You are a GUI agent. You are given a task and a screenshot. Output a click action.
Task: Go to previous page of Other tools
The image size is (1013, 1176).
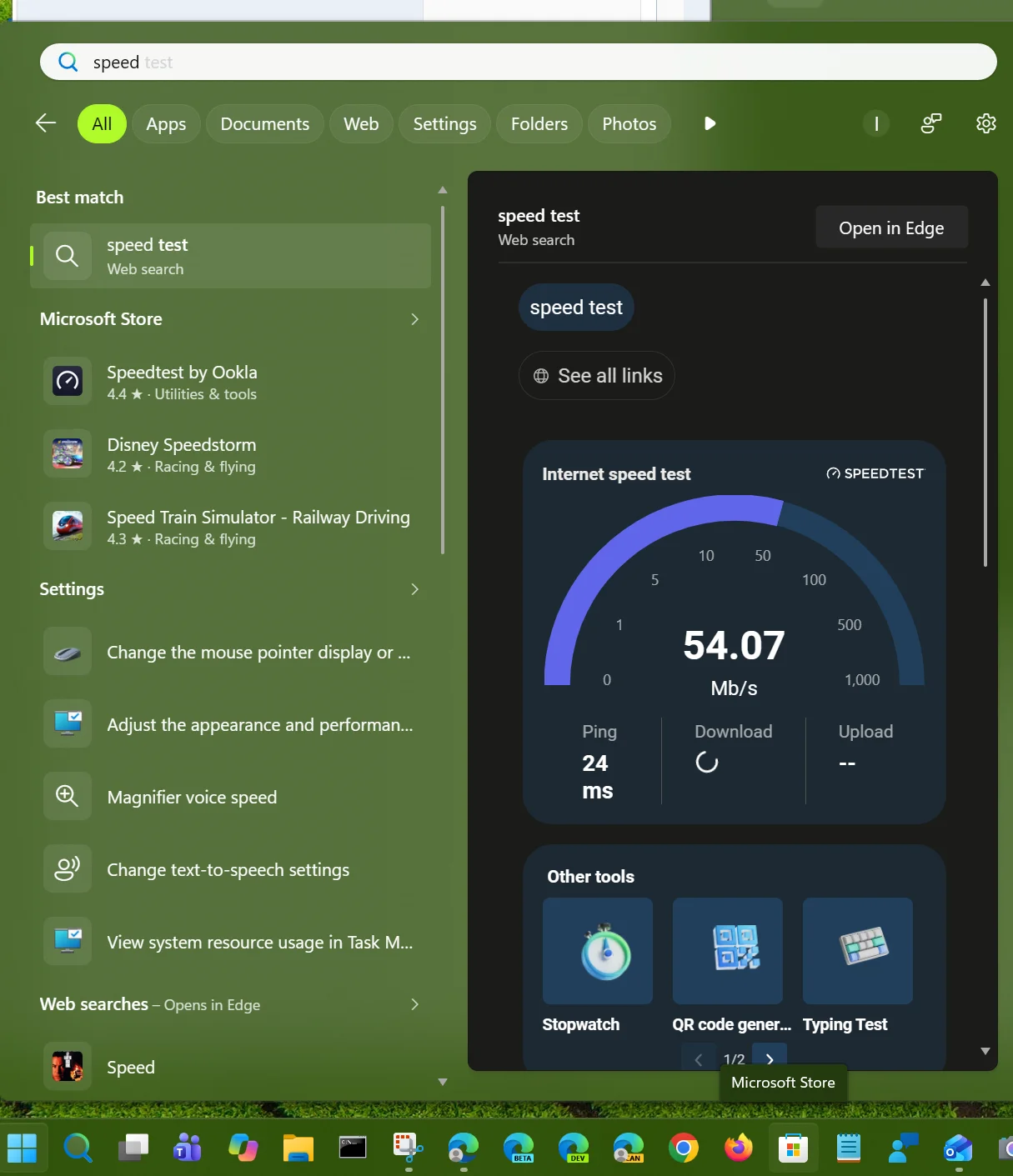699,1058
